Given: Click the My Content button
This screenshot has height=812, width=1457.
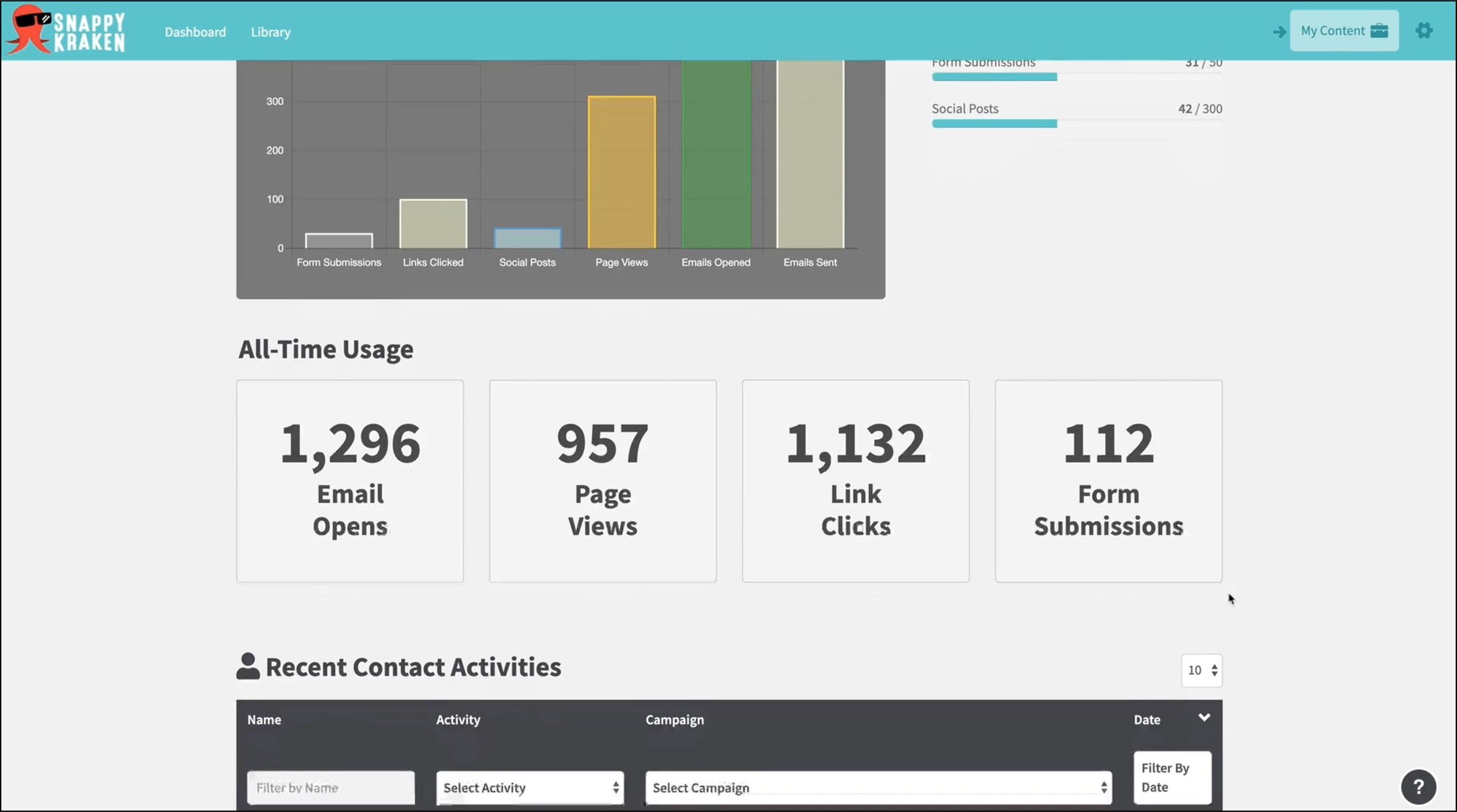Looking at the screenshot, I should coord(1334,30).
